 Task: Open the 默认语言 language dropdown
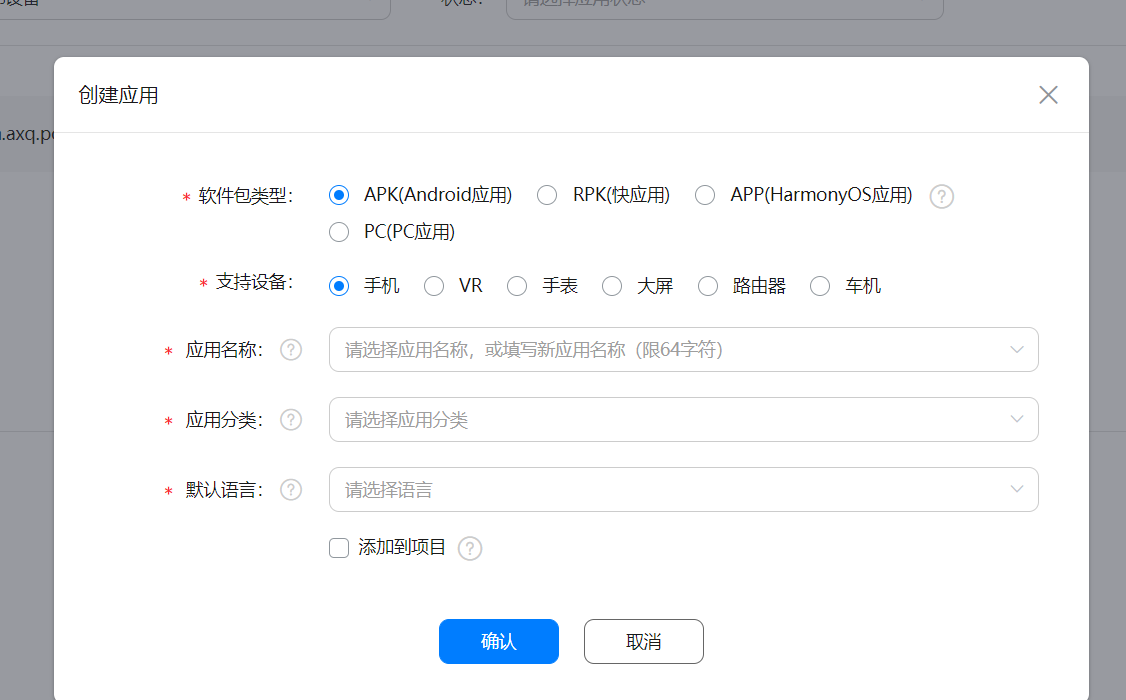(x=684, y=490)
